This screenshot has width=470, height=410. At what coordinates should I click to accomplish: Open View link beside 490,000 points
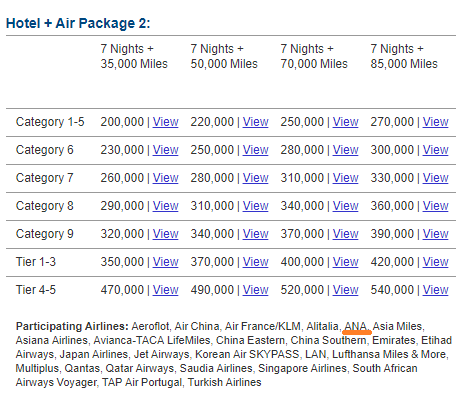pos(255,290)
